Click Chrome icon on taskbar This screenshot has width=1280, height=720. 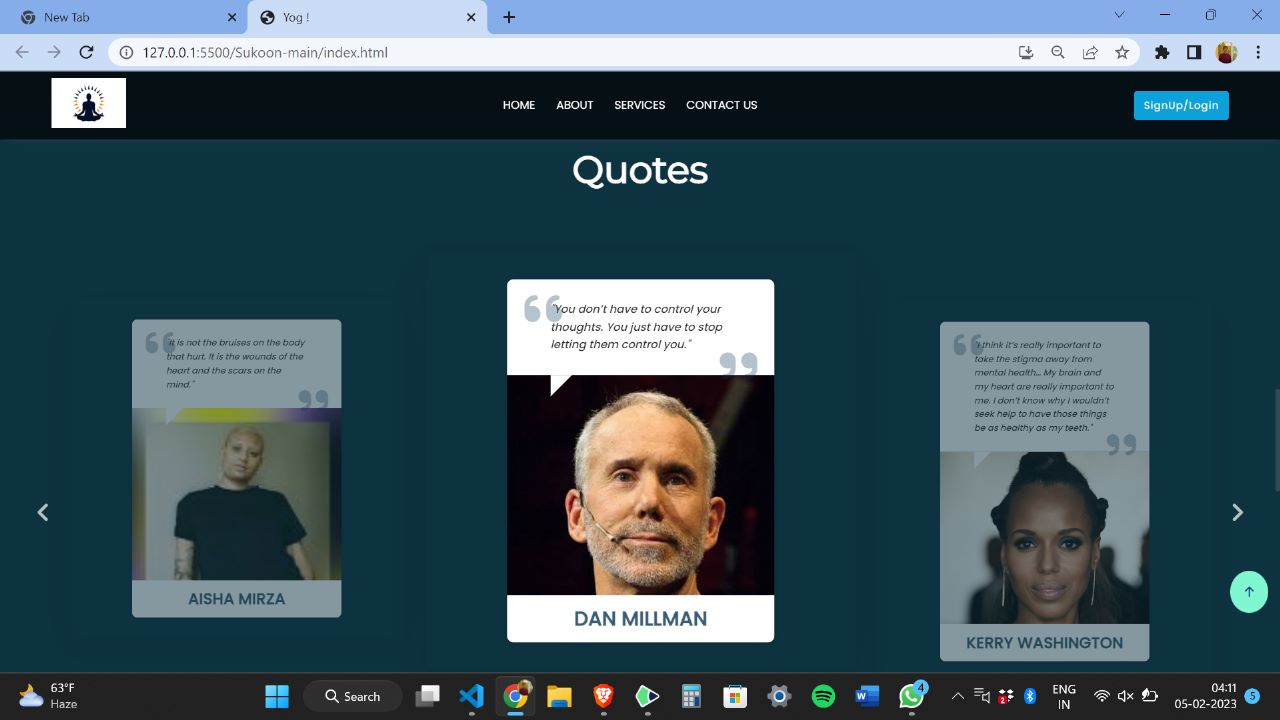click(x=516, y=696)
